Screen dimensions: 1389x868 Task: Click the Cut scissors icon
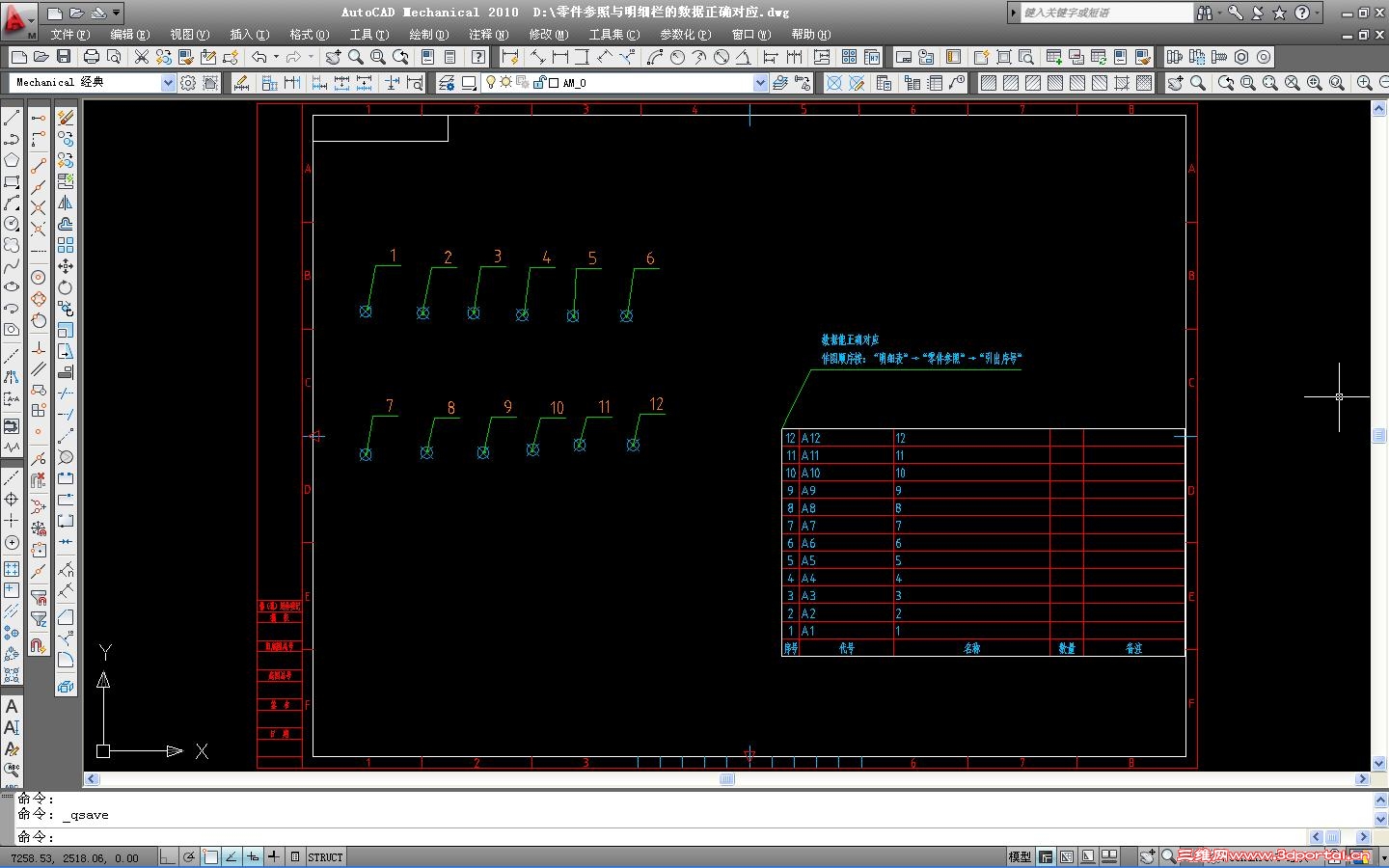coord(142,57)
